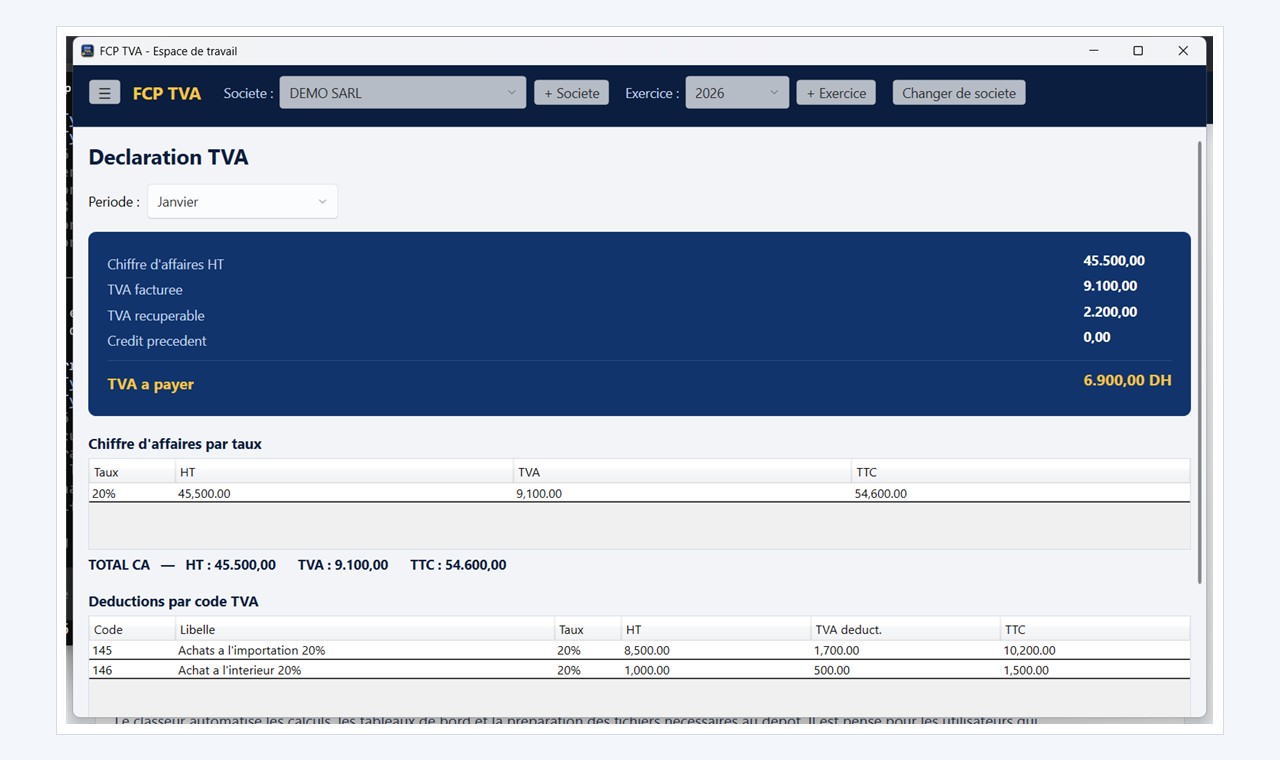Open the hamburger menu icon

(x=104, y=93)
